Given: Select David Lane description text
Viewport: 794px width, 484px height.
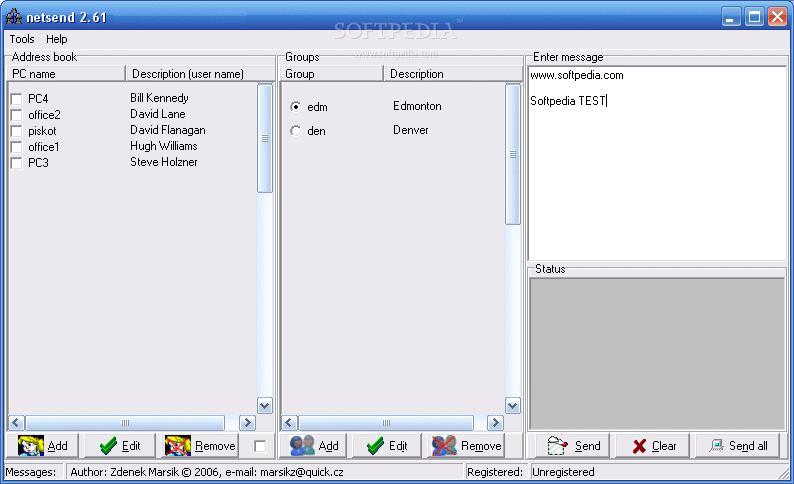Looking at the screenshot, I should click(157, 114).
